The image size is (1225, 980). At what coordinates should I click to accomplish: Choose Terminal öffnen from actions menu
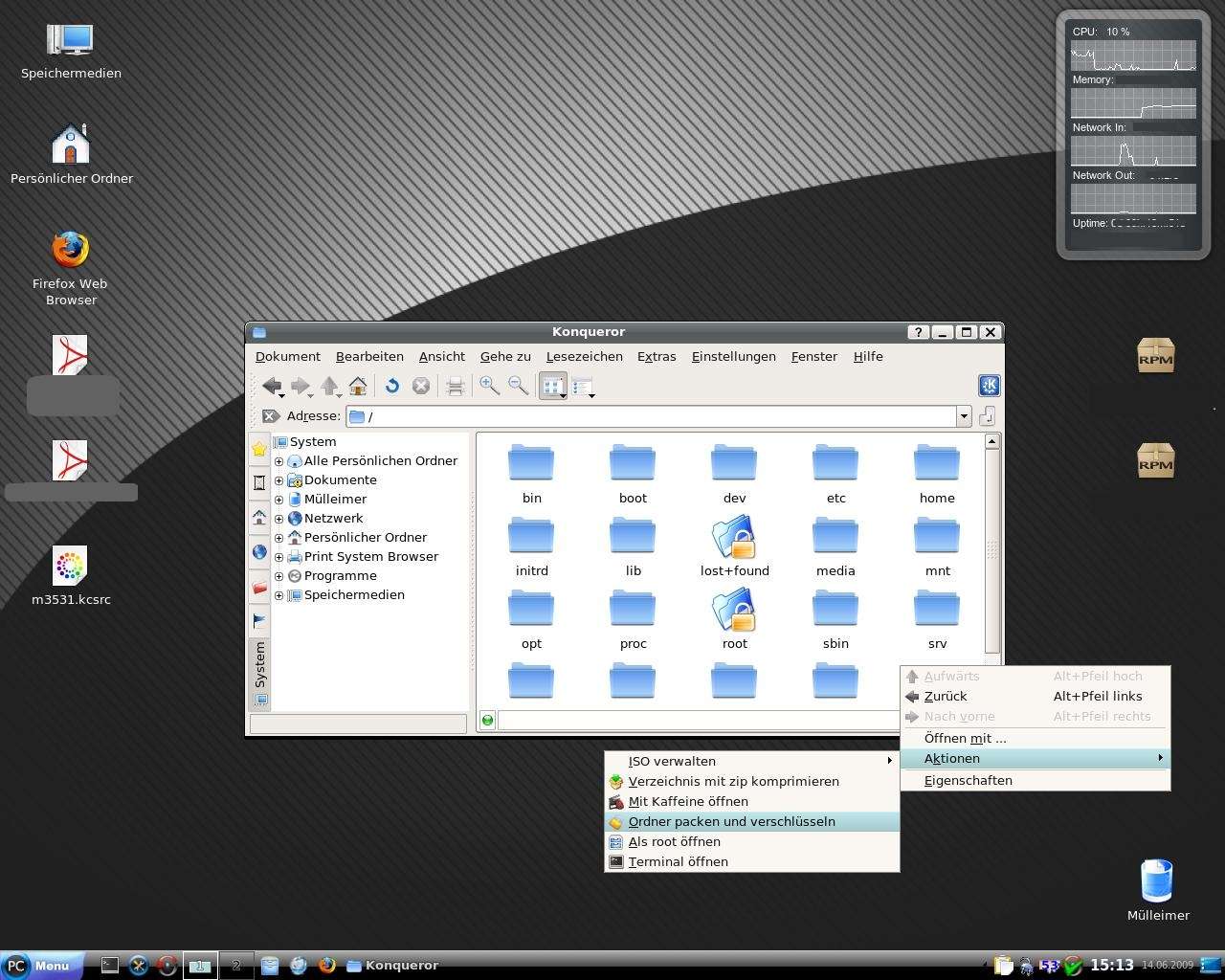(x=752, y=862)
